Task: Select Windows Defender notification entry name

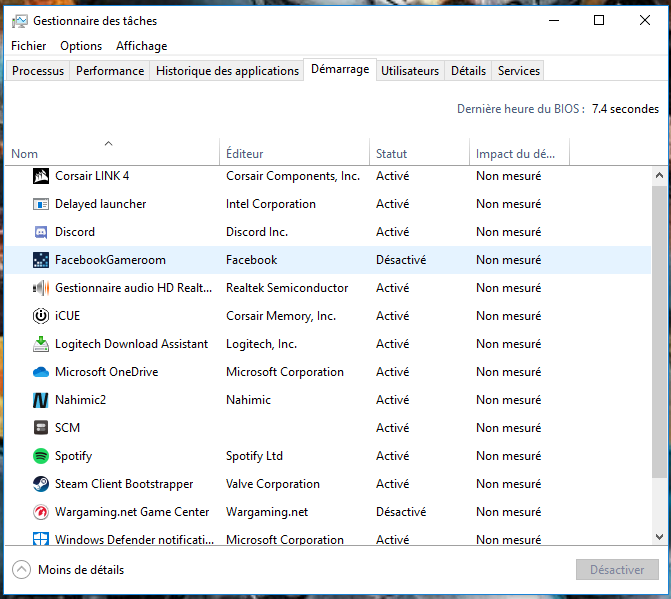Action: [134, 540]
